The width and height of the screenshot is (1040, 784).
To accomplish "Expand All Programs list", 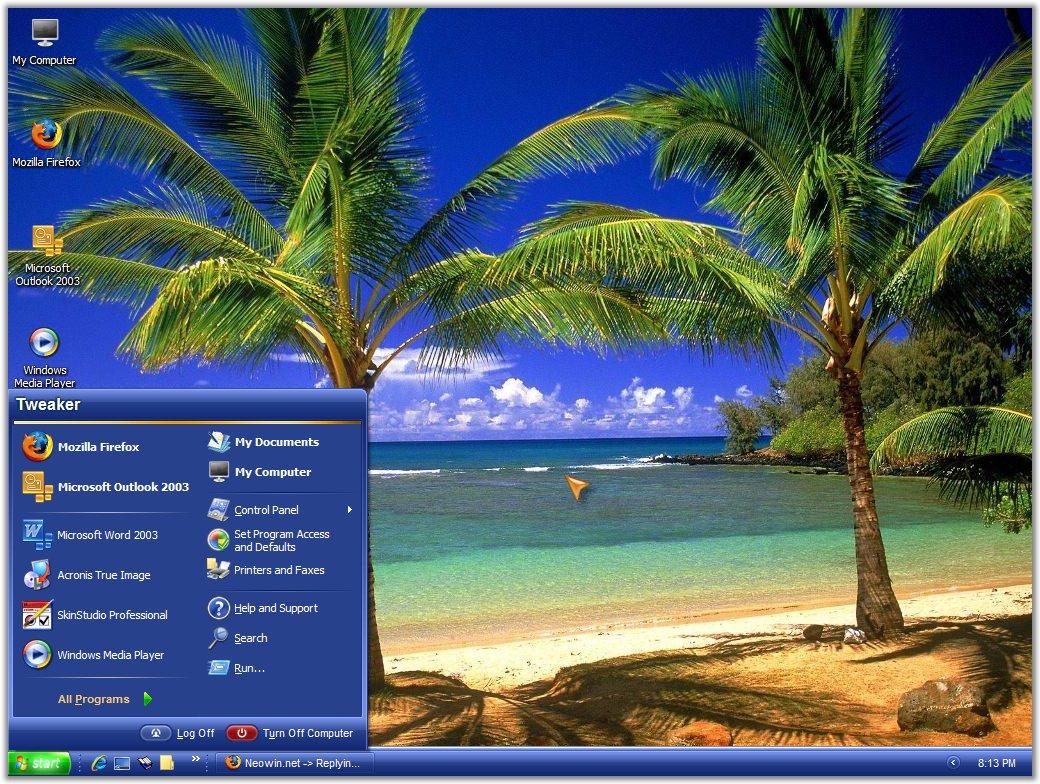I will point(105,699).
